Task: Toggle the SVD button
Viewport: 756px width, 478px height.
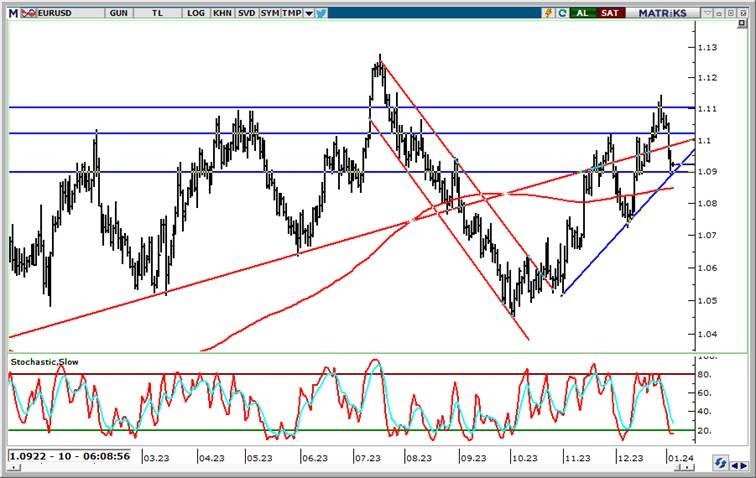Action: (x=246, y=13)
